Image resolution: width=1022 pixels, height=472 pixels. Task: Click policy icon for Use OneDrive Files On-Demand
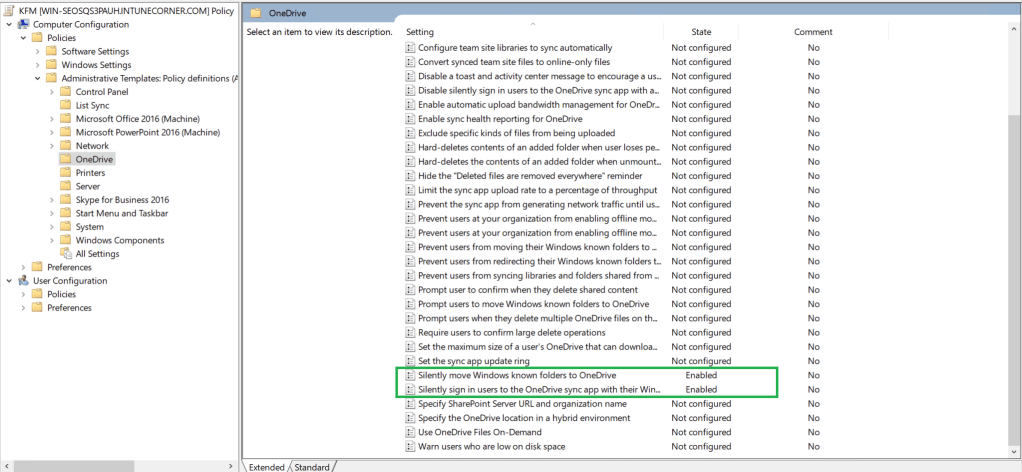pos(410,432)
